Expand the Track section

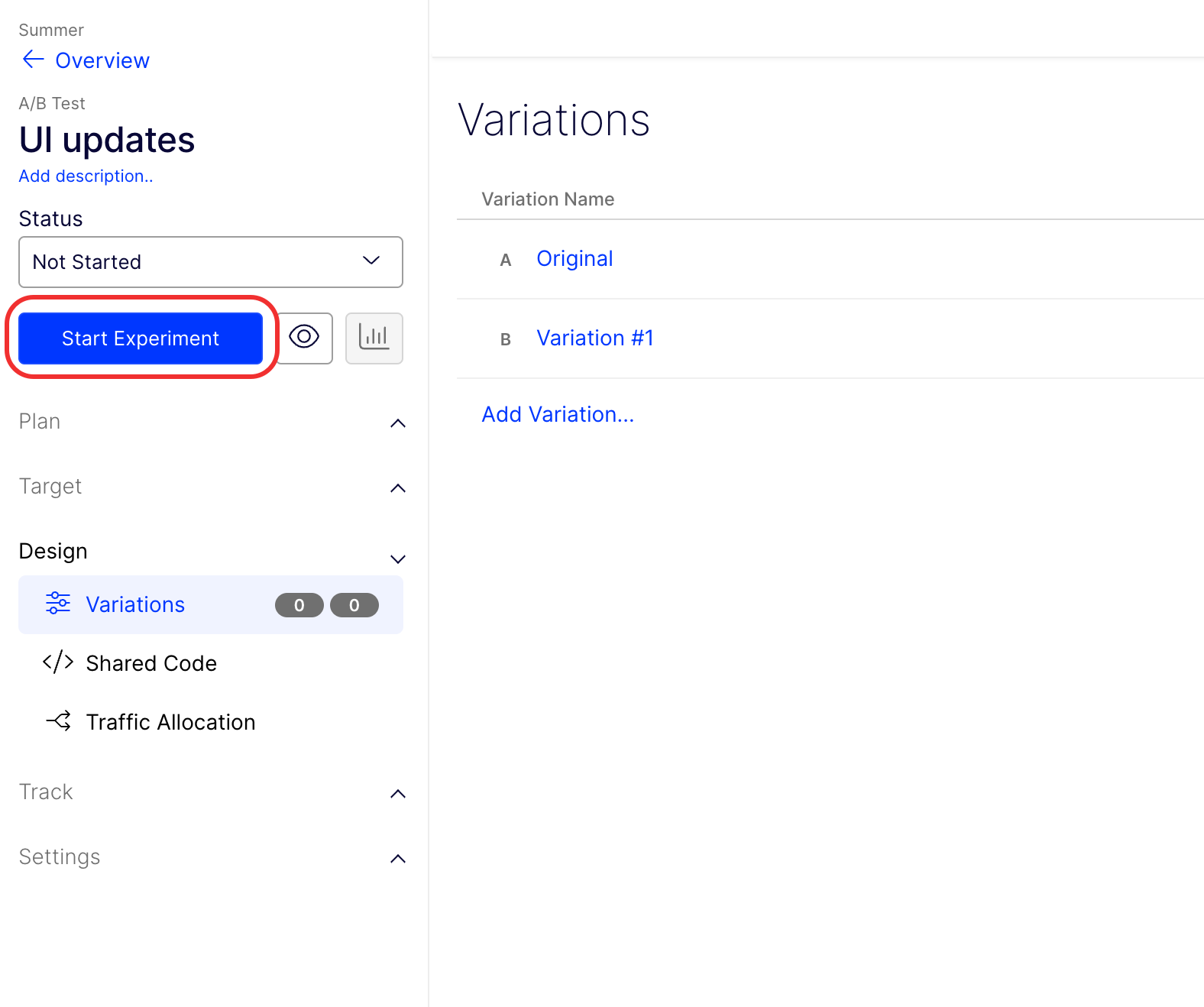(397, 793)
